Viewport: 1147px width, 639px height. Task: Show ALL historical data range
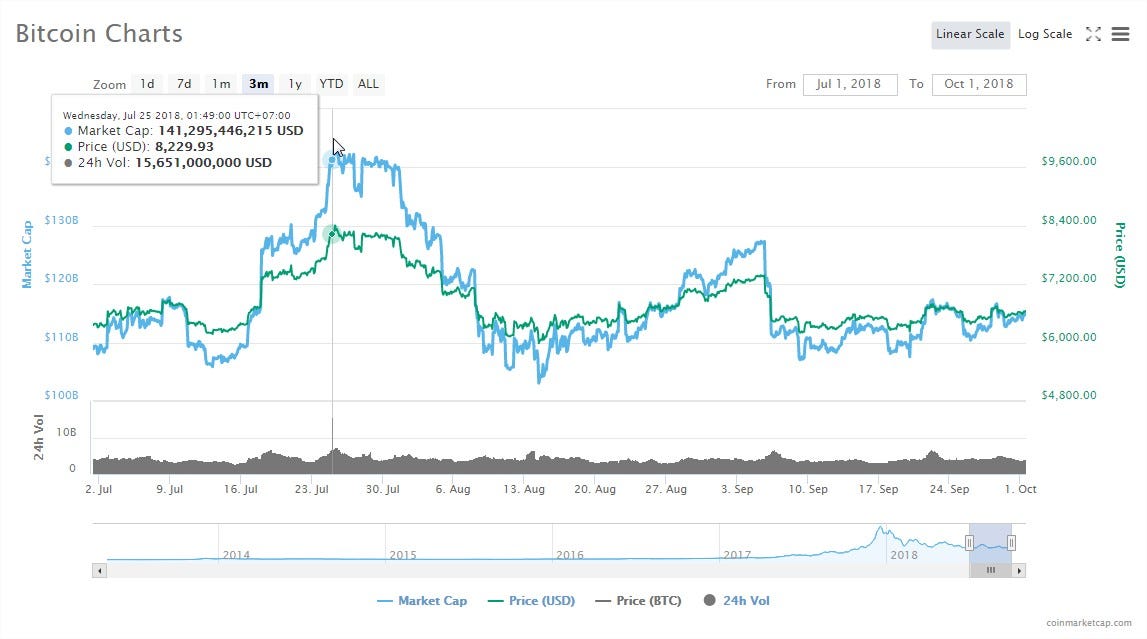click(x=368, y=84)
